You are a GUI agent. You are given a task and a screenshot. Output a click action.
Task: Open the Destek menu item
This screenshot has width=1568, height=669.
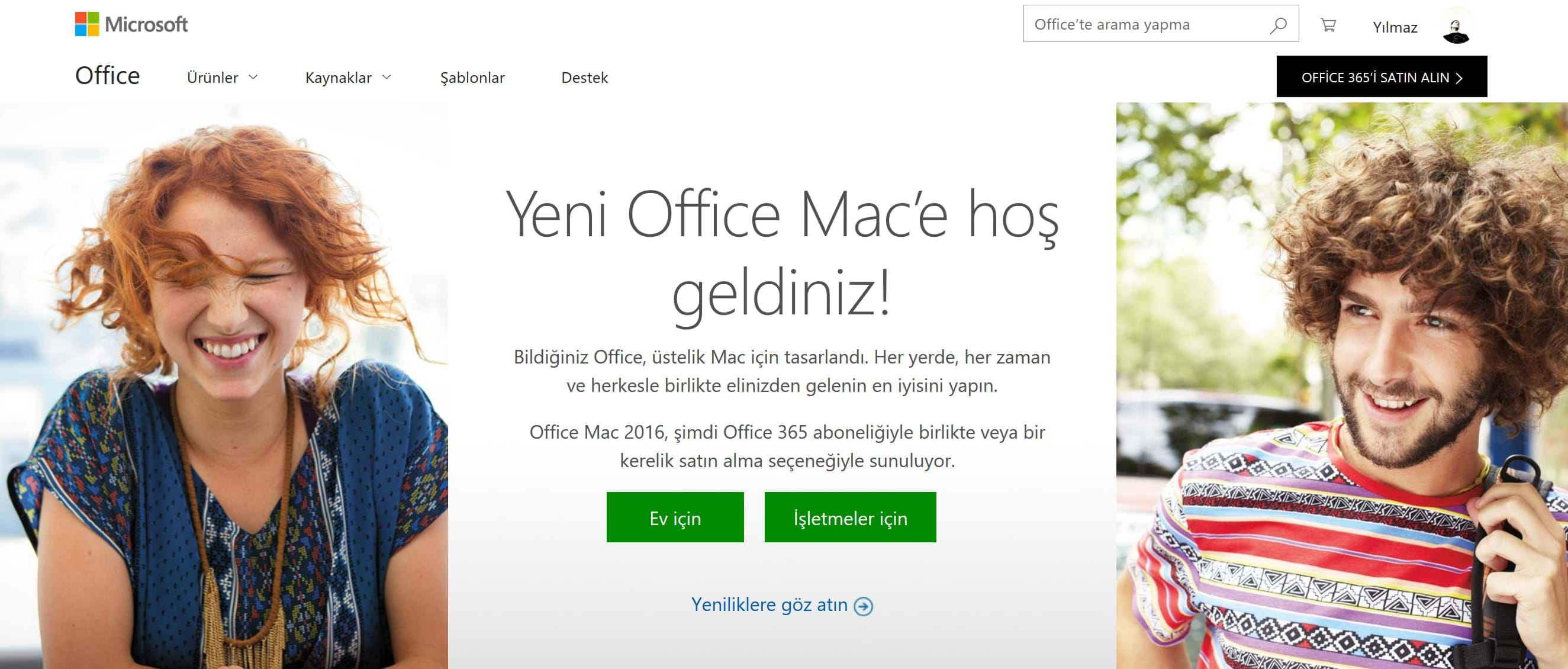584,78
